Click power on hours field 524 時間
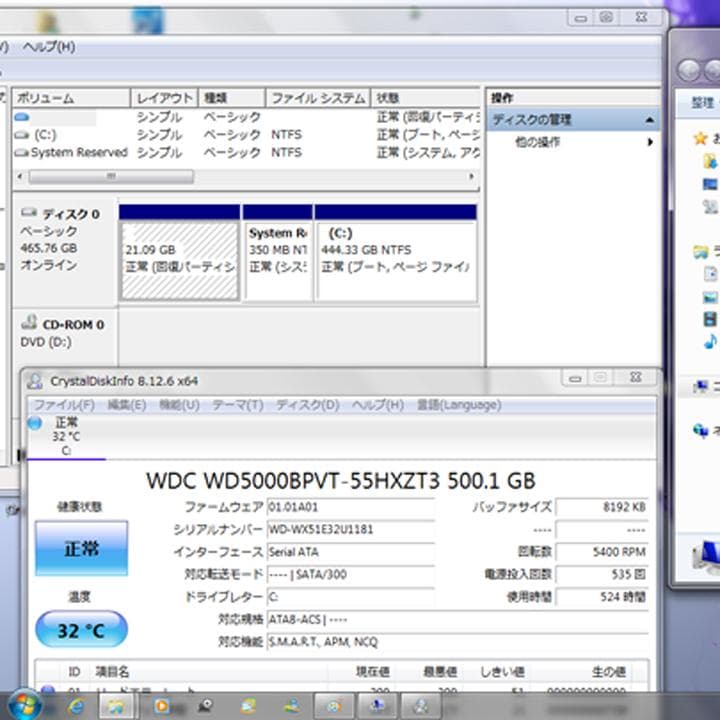720x720 pixels. (x=602, y=597)
